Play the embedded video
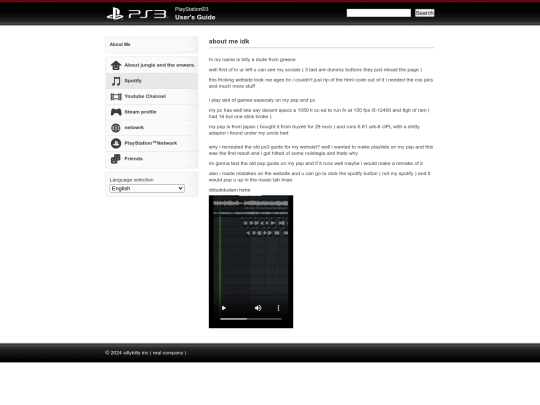This screenshot has width=540, height=405. [224, 308]
